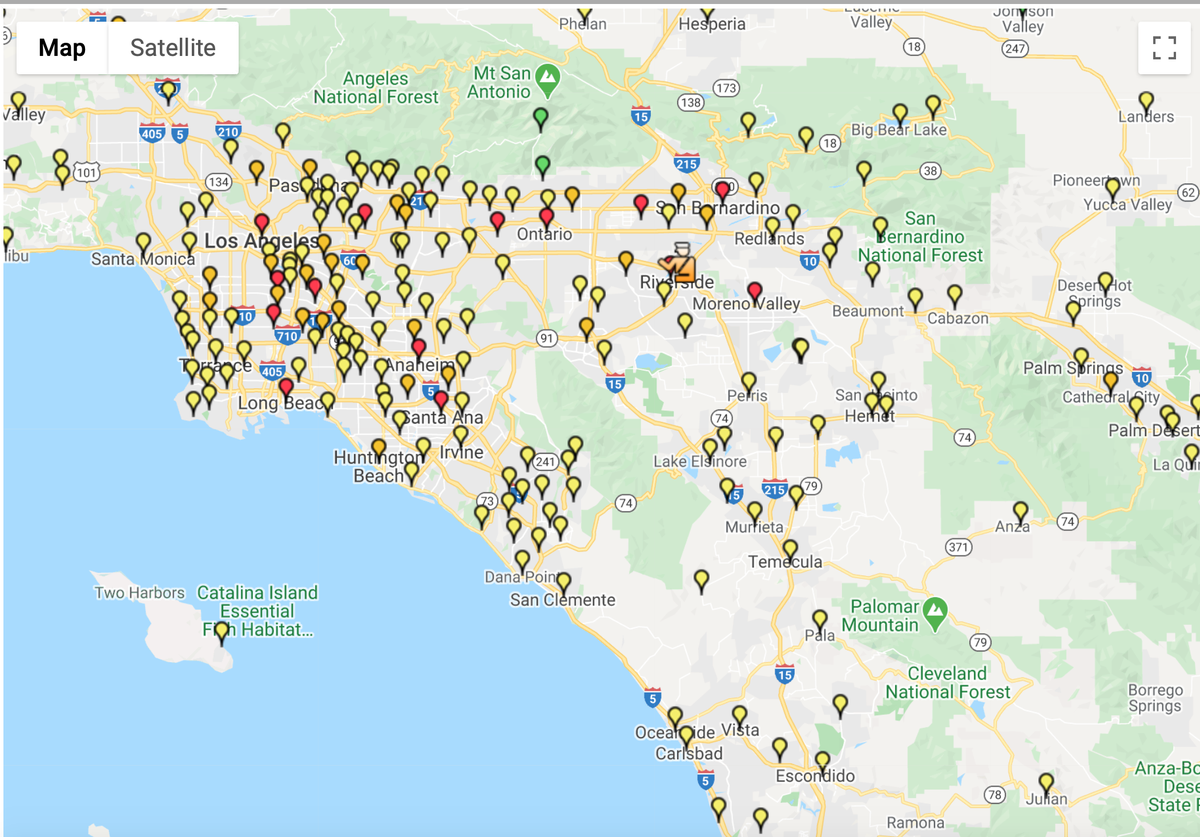The width and height of the screenshot is (1200, 837).
Task: Click the Two Harbors label
Action: coord(139,593)
